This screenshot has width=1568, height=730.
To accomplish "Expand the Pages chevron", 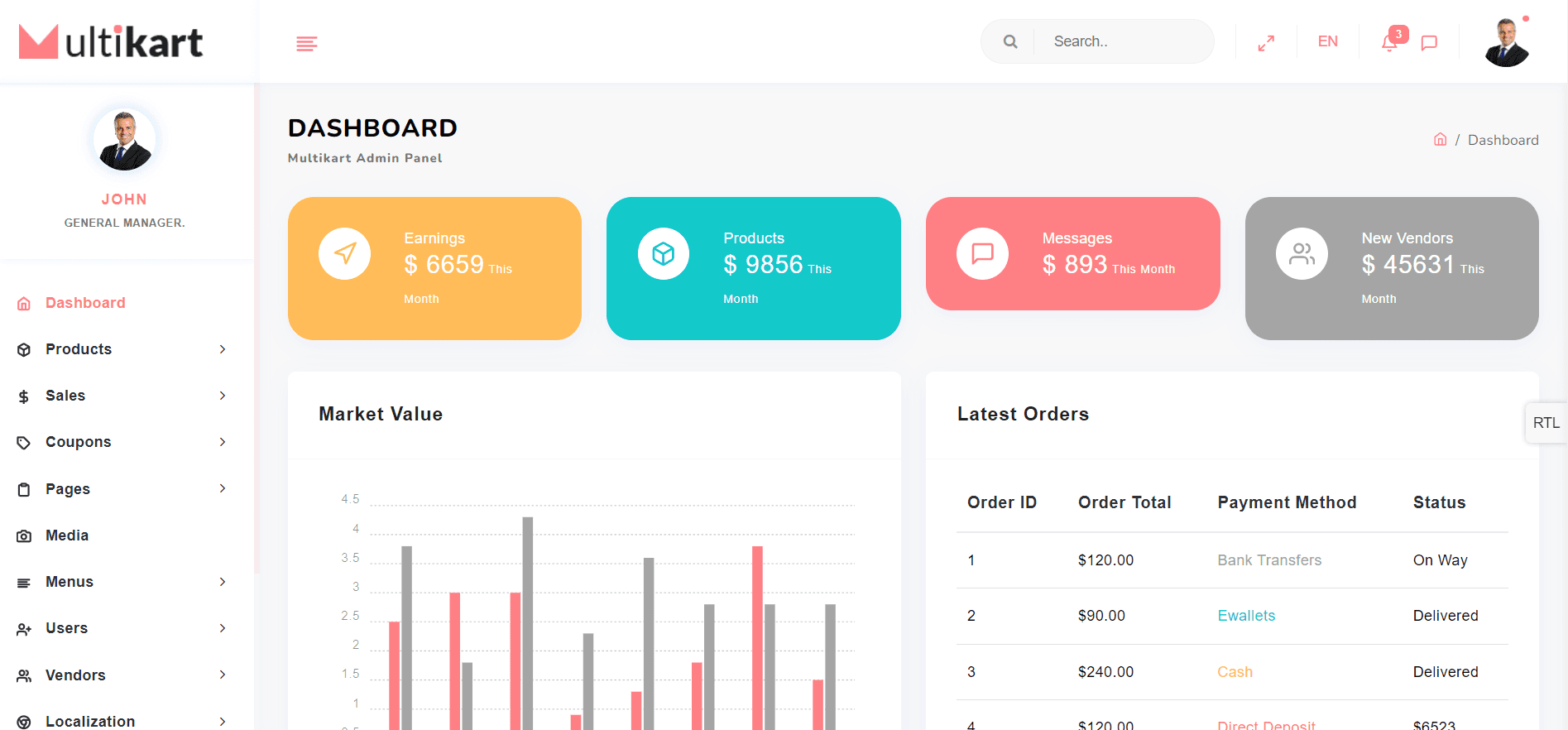I will tap(223, 488).
